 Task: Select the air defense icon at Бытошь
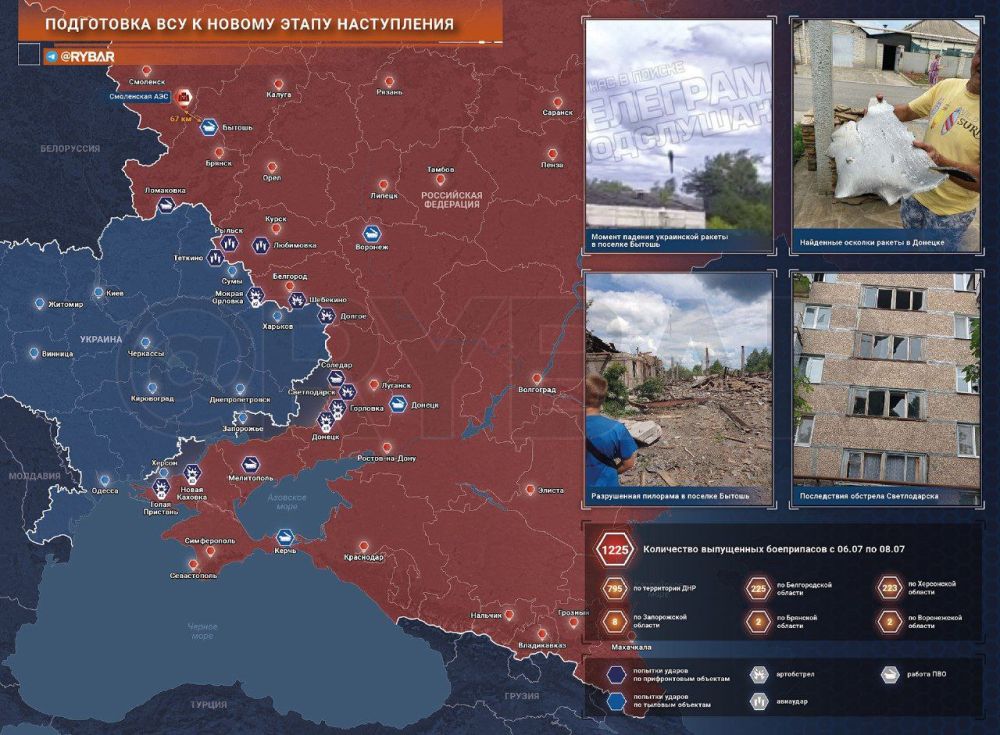click(x=209, y=127)
